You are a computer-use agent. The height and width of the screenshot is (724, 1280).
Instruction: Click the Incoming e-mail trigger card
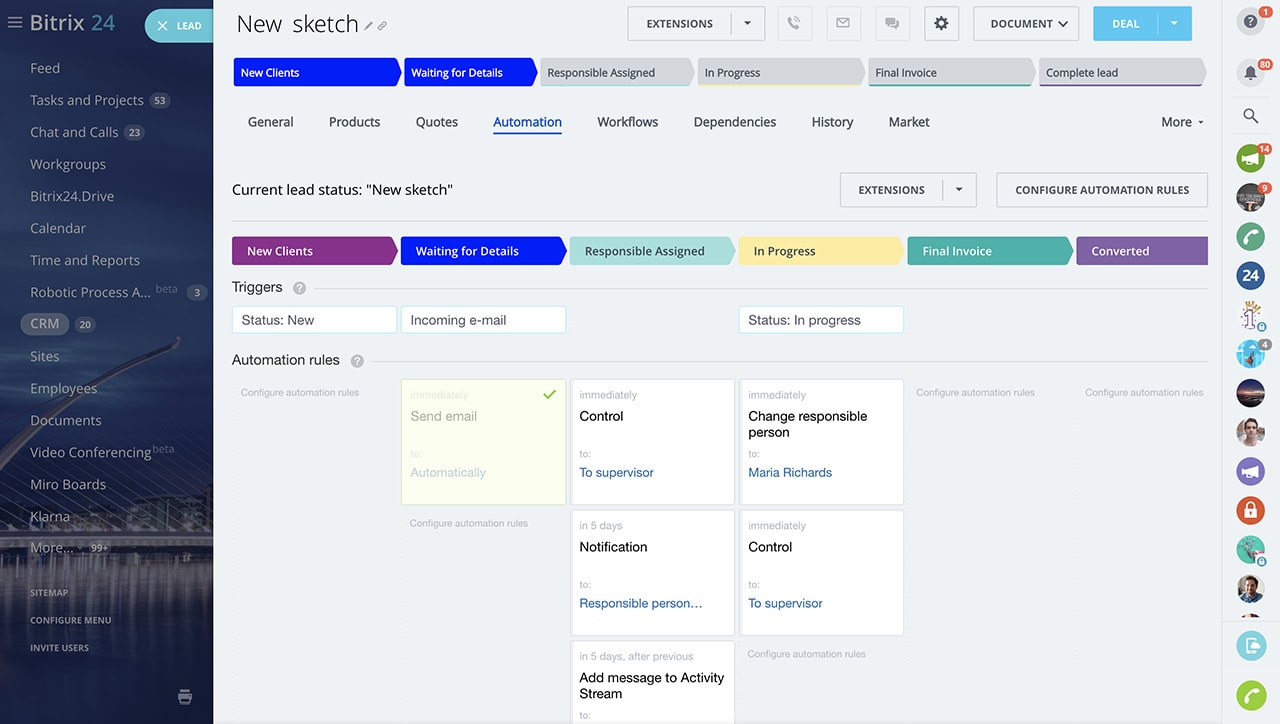[x=483, y=319]
